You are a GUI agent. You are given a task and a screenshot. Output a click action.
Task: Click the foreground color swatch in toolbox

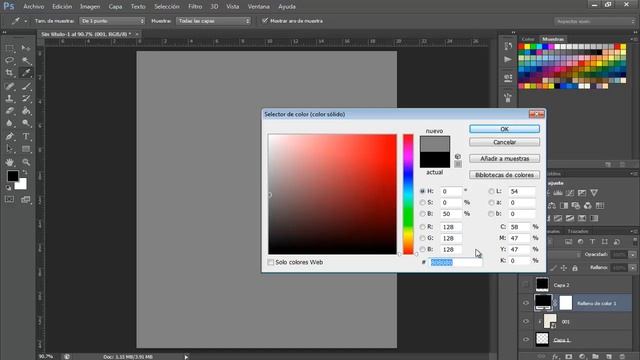pos(13,176)
